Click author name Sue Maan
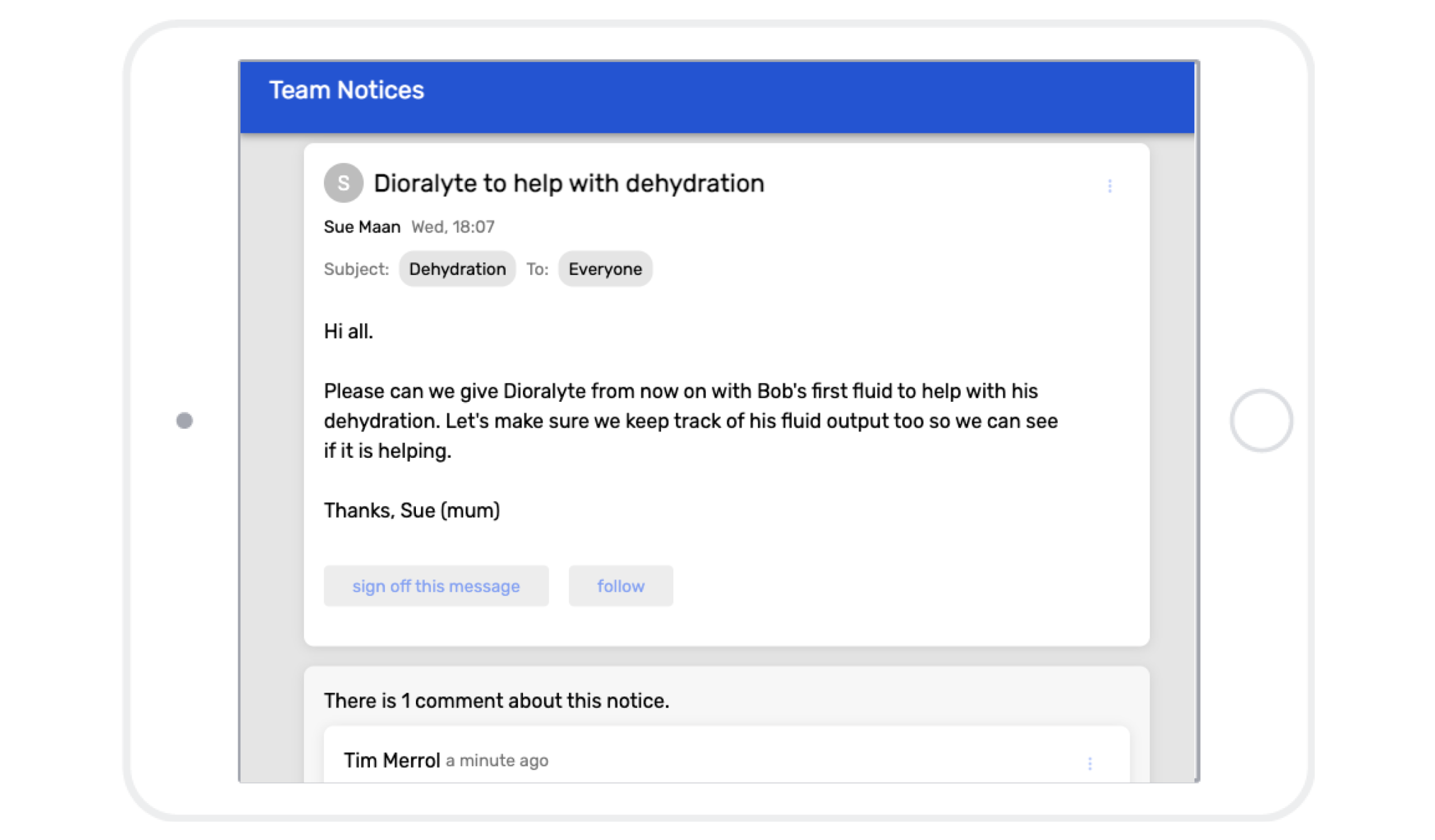 click(362, 226)
